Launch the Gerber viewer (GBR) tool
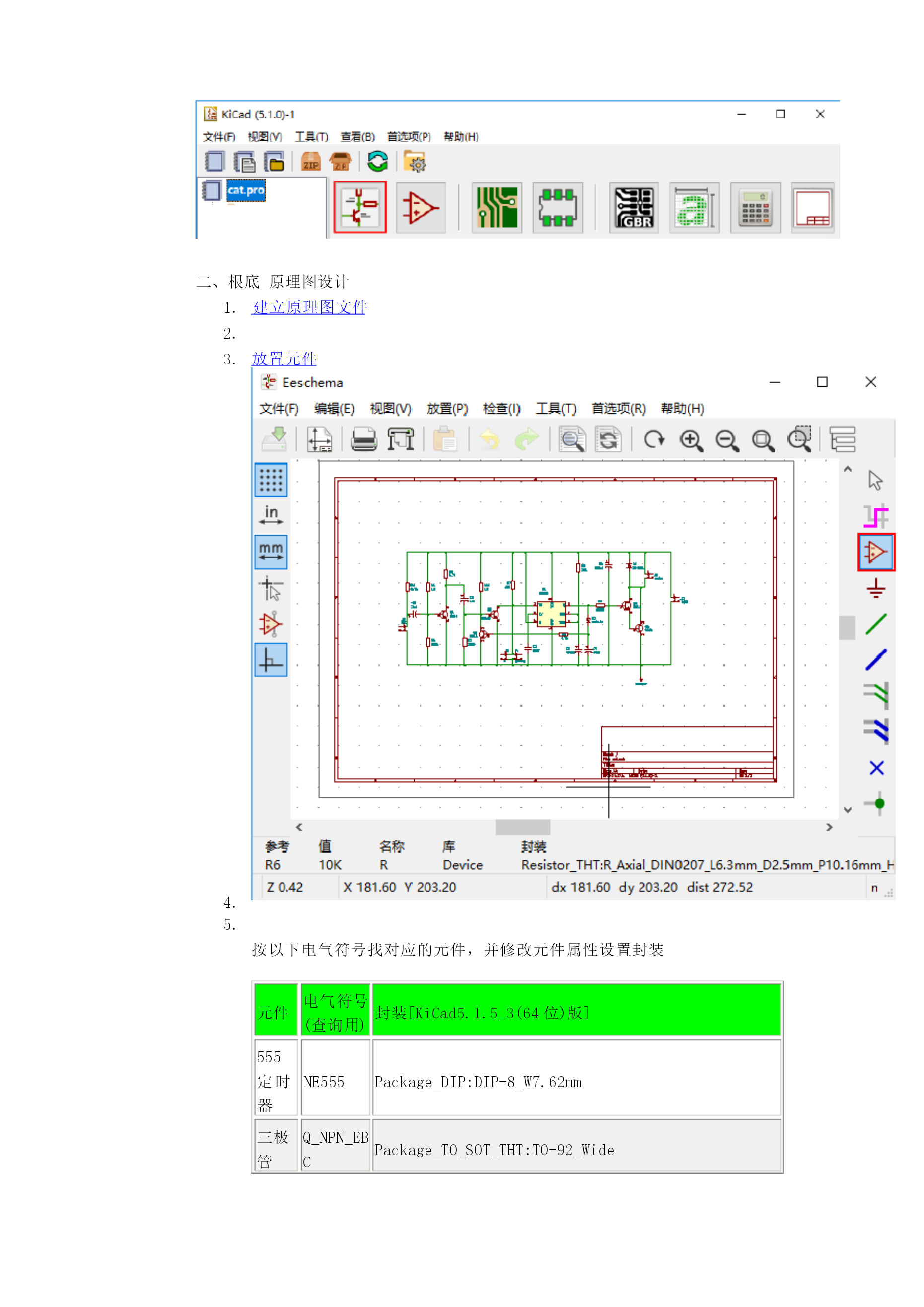 634,207
